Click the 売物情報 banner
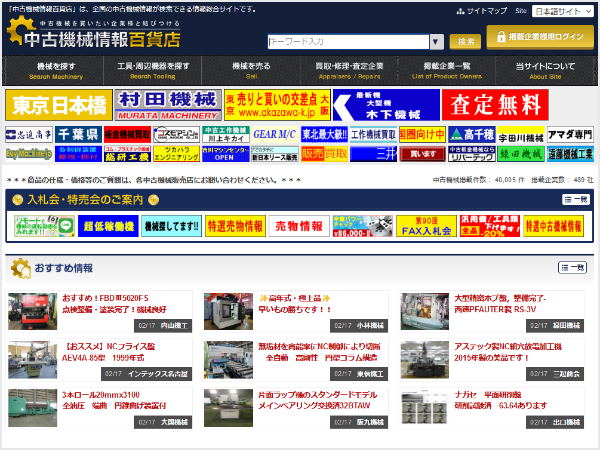The height and width of the screenshot is (450, 600). pos(299,226)
